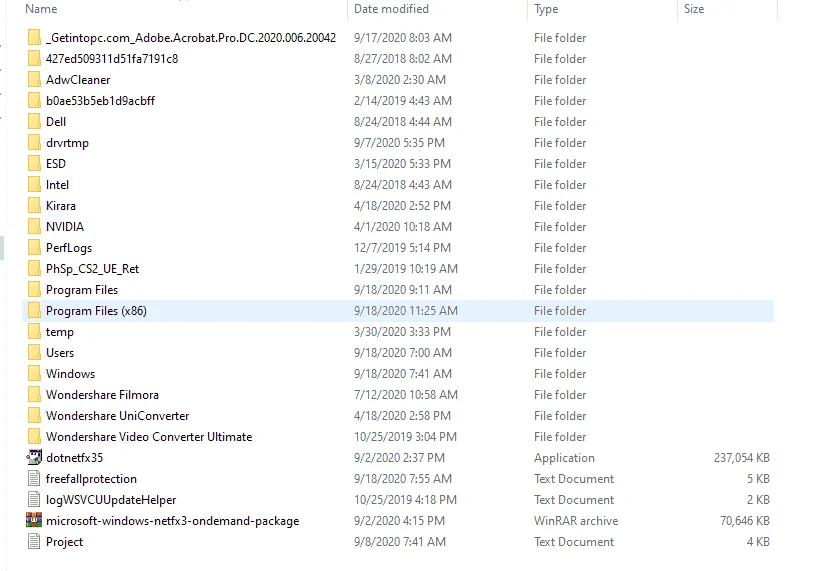Select the 'Wondershare Filmora' folder name
Viewport: 814px width, 571px height.
tap(102, 395)
